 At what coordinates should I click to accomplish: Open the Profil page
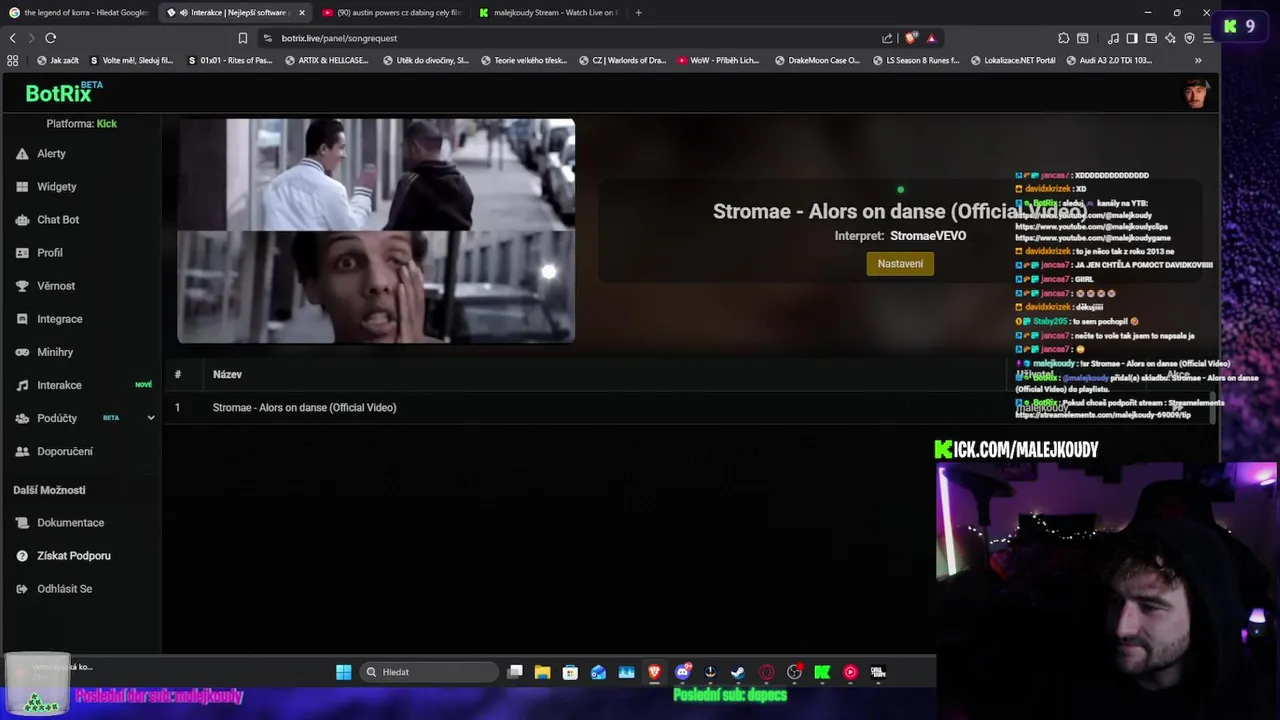(x=49, y=253)
